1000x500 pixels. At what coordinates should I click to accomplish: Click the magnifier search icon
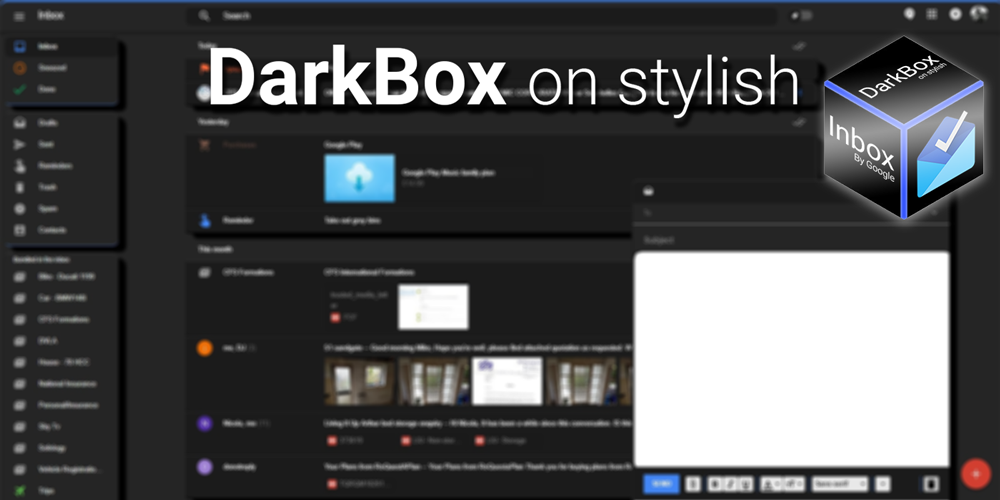tap(203, 16)
